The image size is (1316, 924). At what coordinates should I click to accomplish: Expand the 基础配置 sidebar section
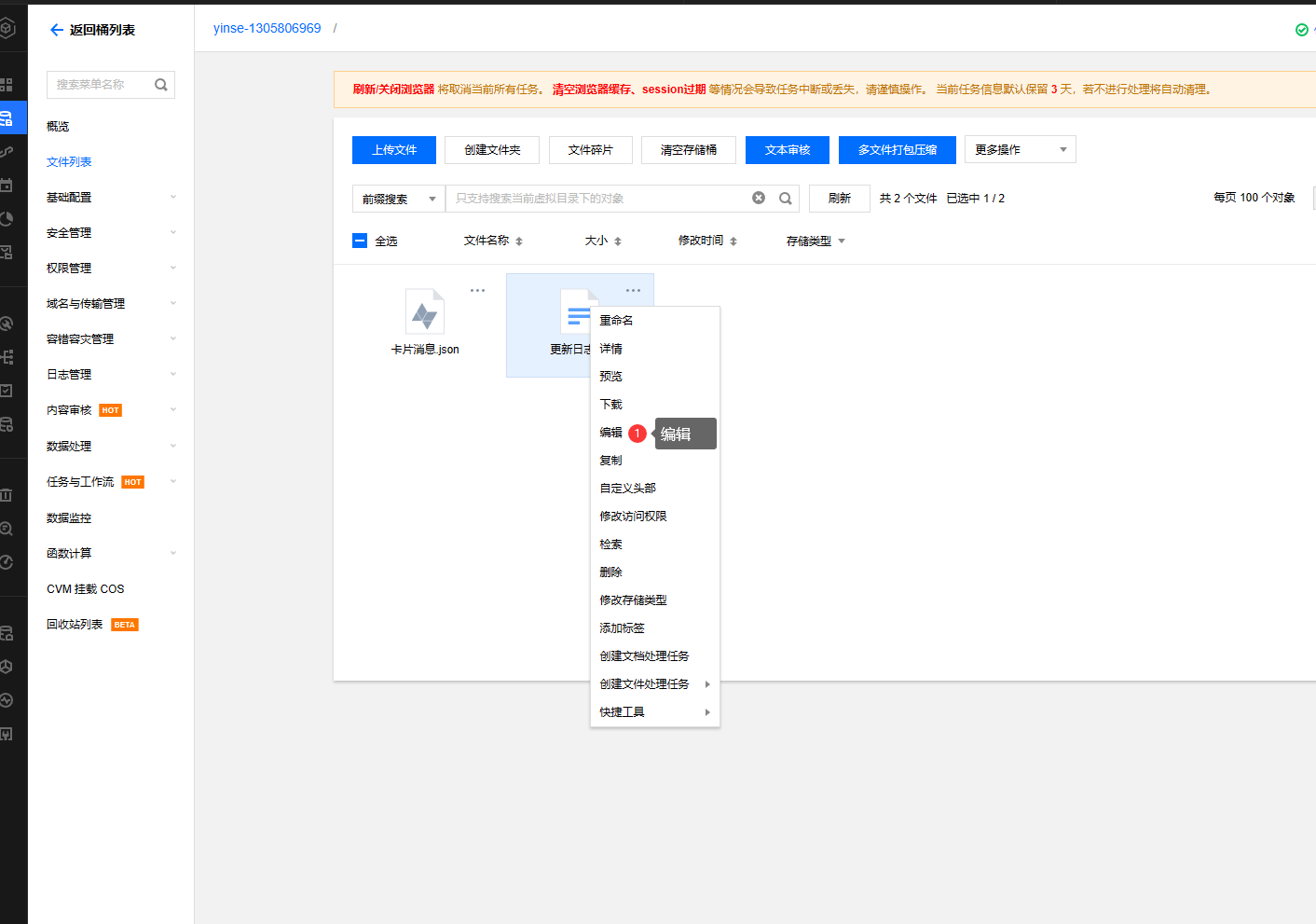coord(110,197)
